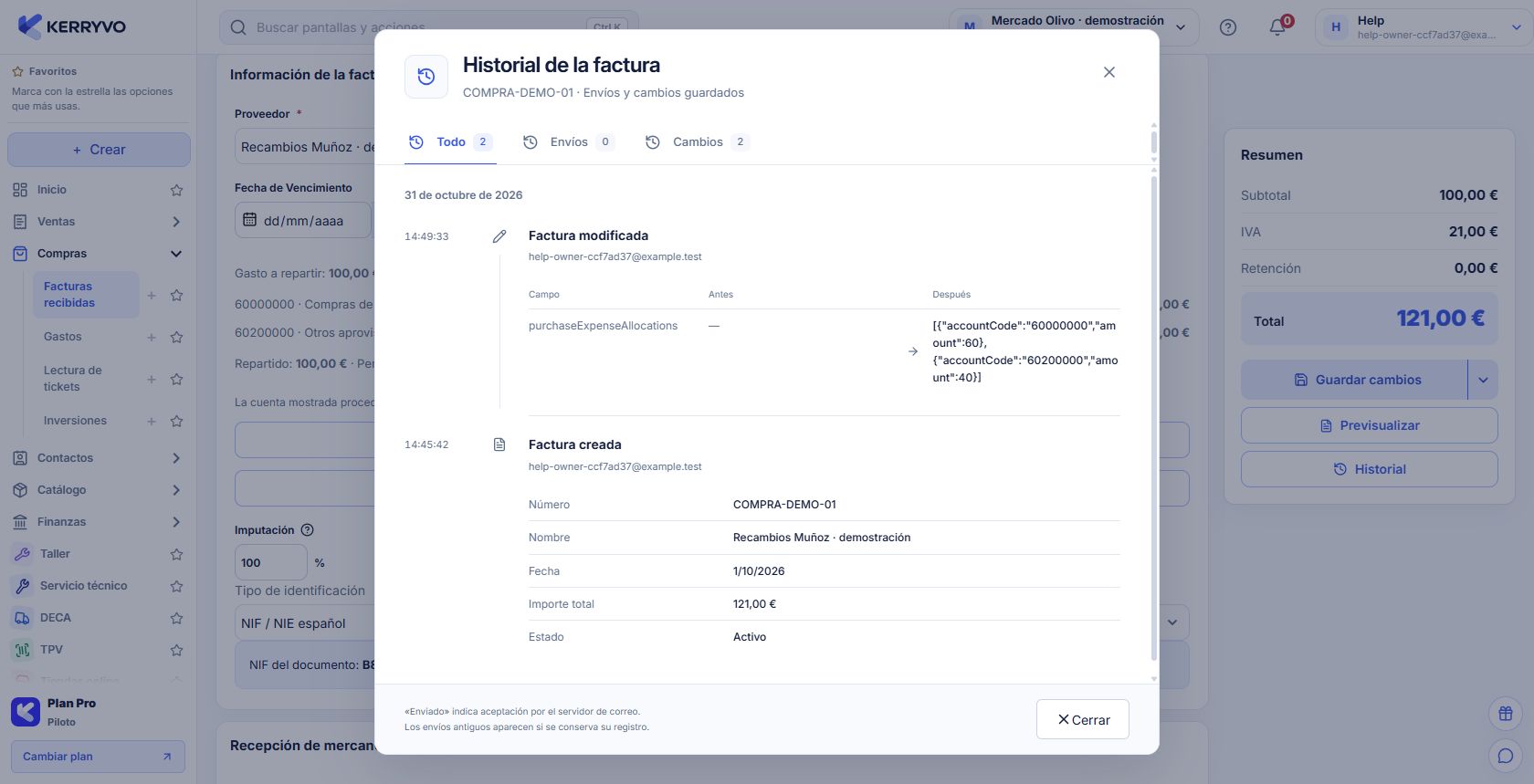This screenshot has width=1534, height=784.
Task: Switch to the Cambios tab
Action: (698, 141)
